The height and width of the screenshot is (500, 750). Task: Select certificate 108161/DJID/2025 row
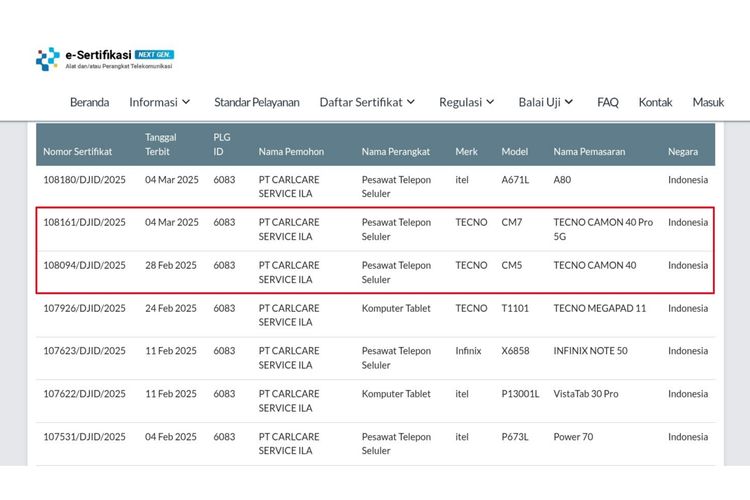pos(85,223)
